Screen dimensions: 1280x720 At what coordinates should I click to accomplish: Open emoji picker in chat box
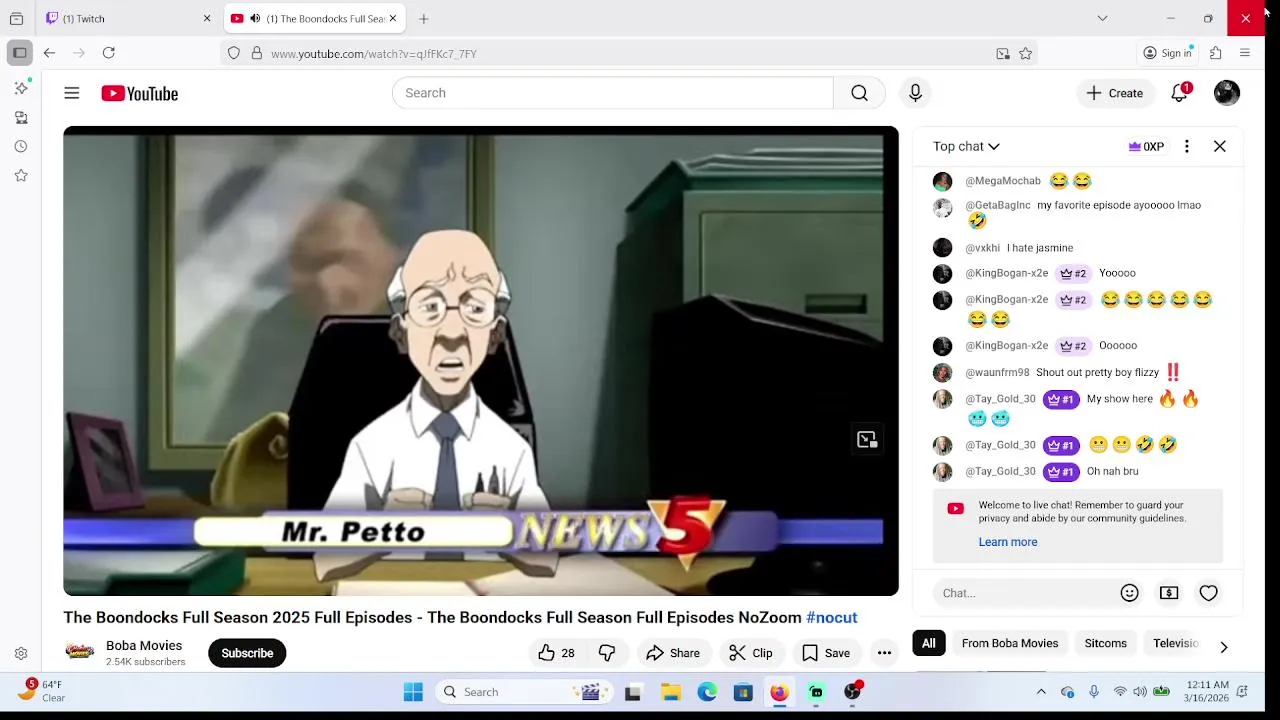[1130, 593]
